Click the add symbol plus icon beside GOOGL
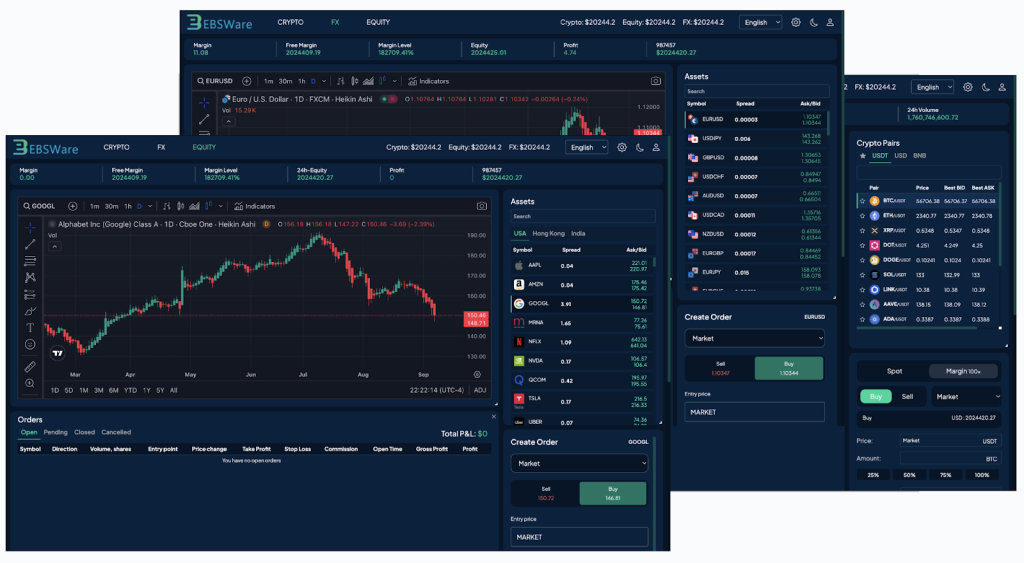Image resolution: width=1024 pixels, height=563 pixels. [72, 206]
